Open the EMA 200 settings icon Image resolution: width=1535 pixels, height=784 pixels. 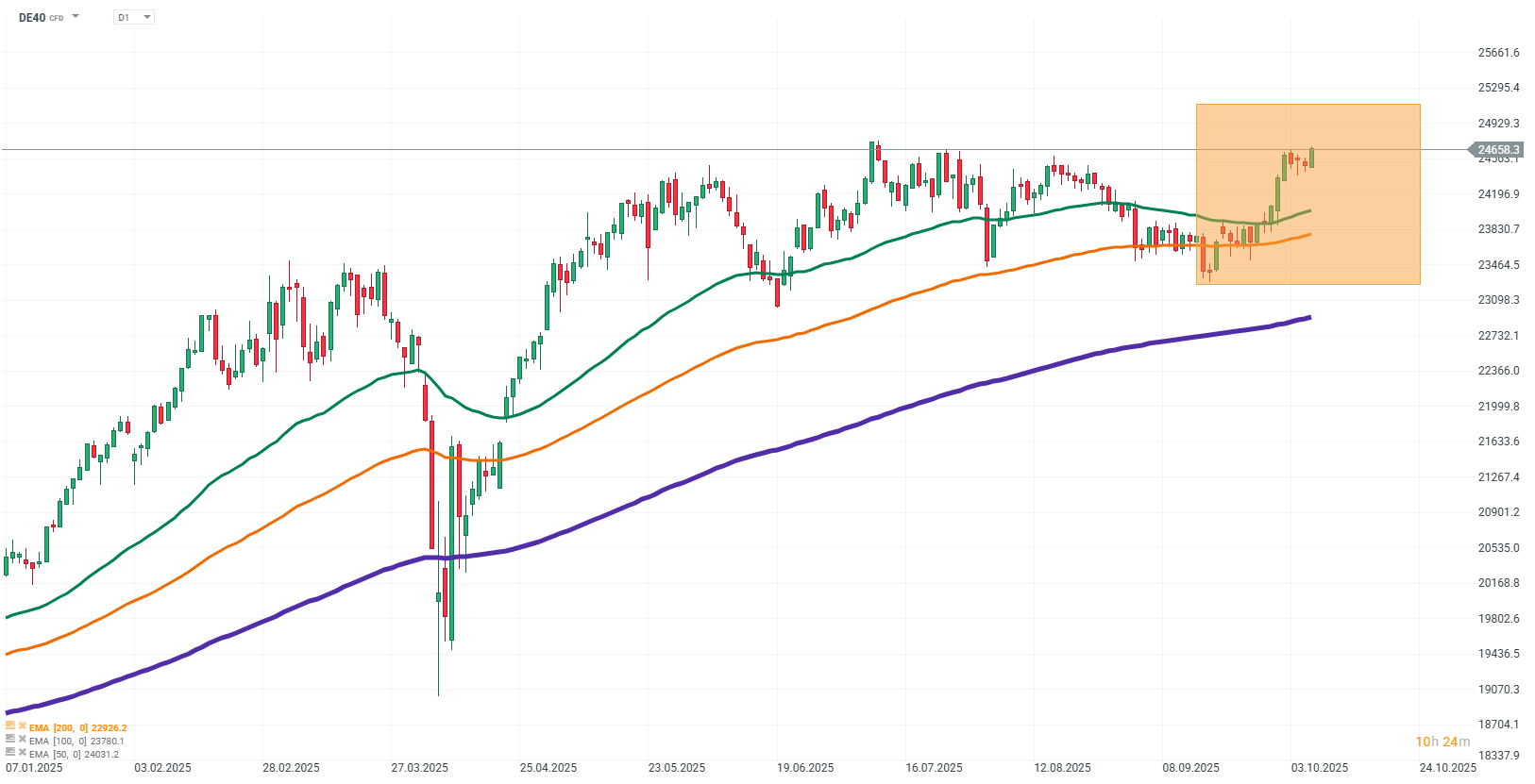tap(10, 726)
